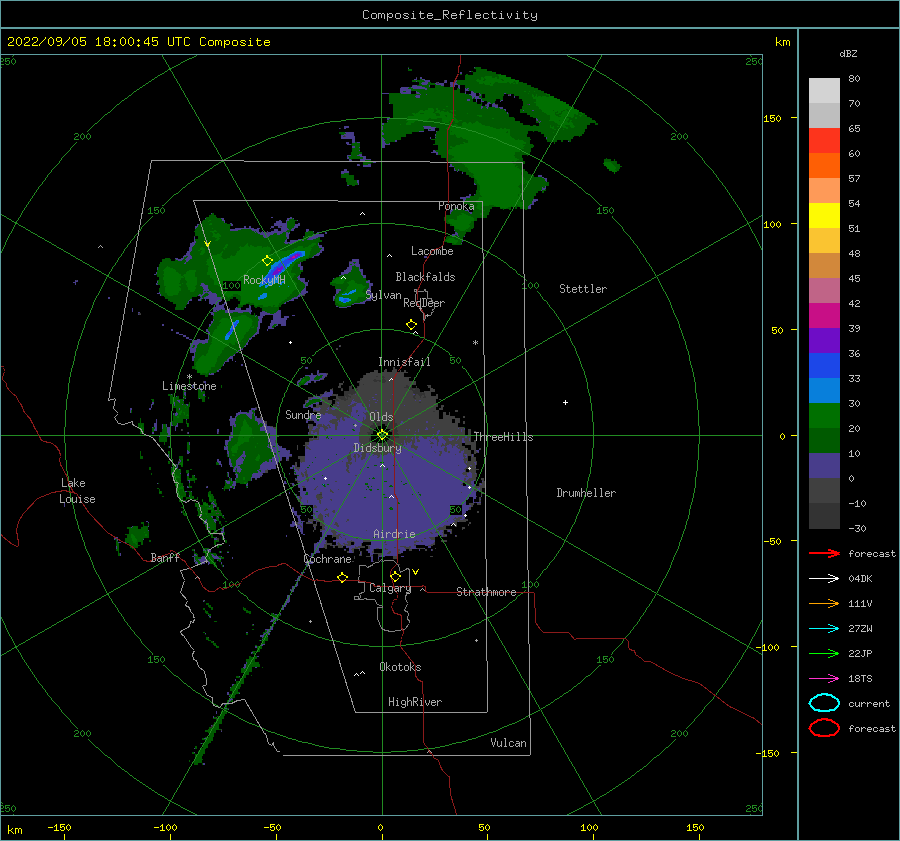Click the Sylvan label

(x=383, y=295)
